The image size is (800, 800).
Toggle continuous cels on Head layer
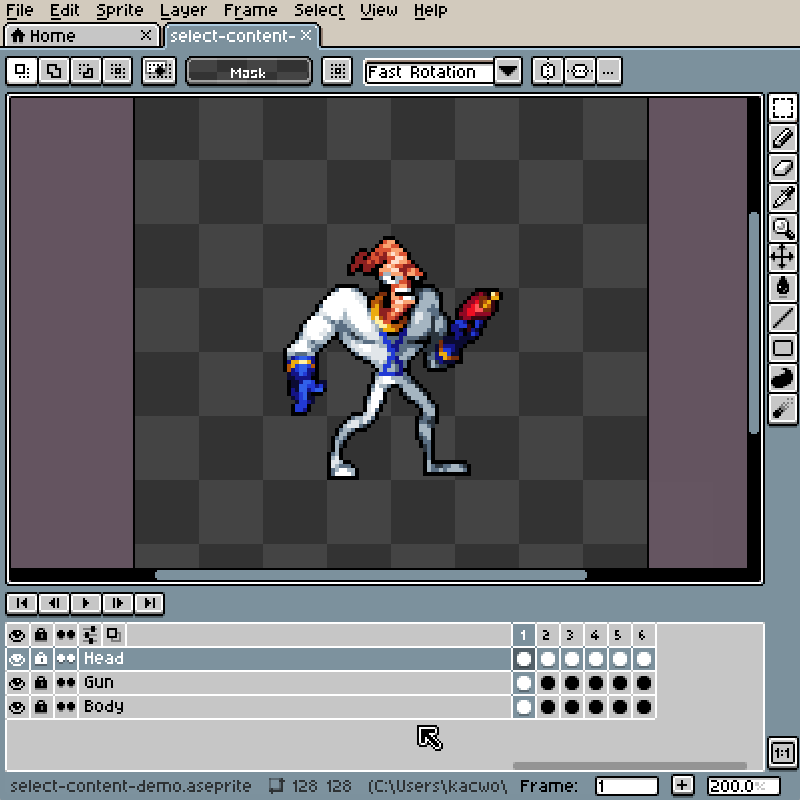coord(66,659)
